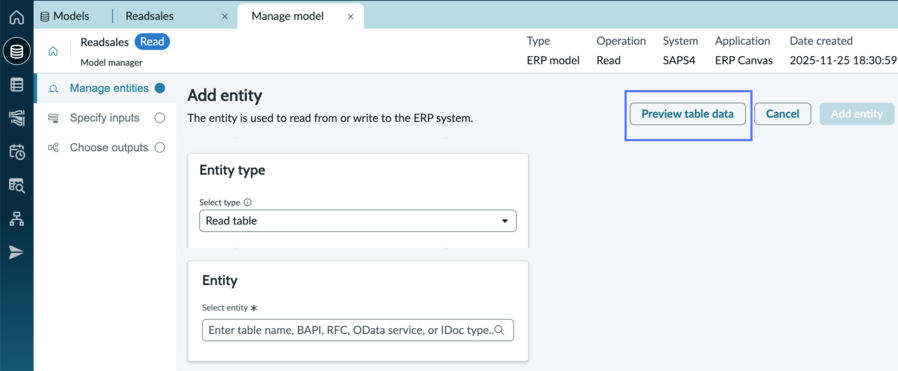
Task: Open the data flow pipeline icon in sidebar
Action: (x=17, y=119)
